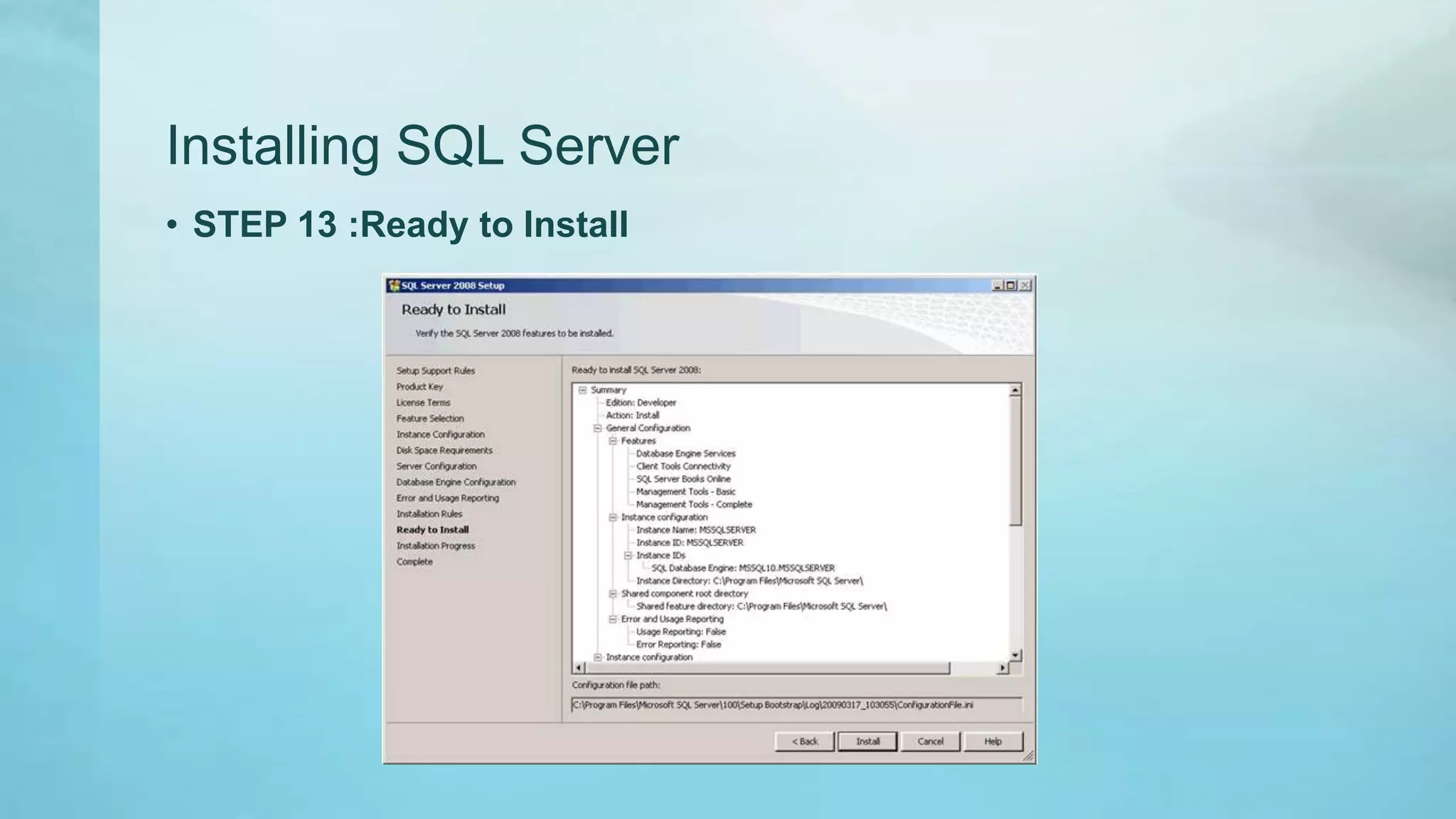Image resolution: width=1456 pixels, height=819 pixels.
Task: Maximize the SQL Server 2008 Setup window
Action: coord(1010,286)
